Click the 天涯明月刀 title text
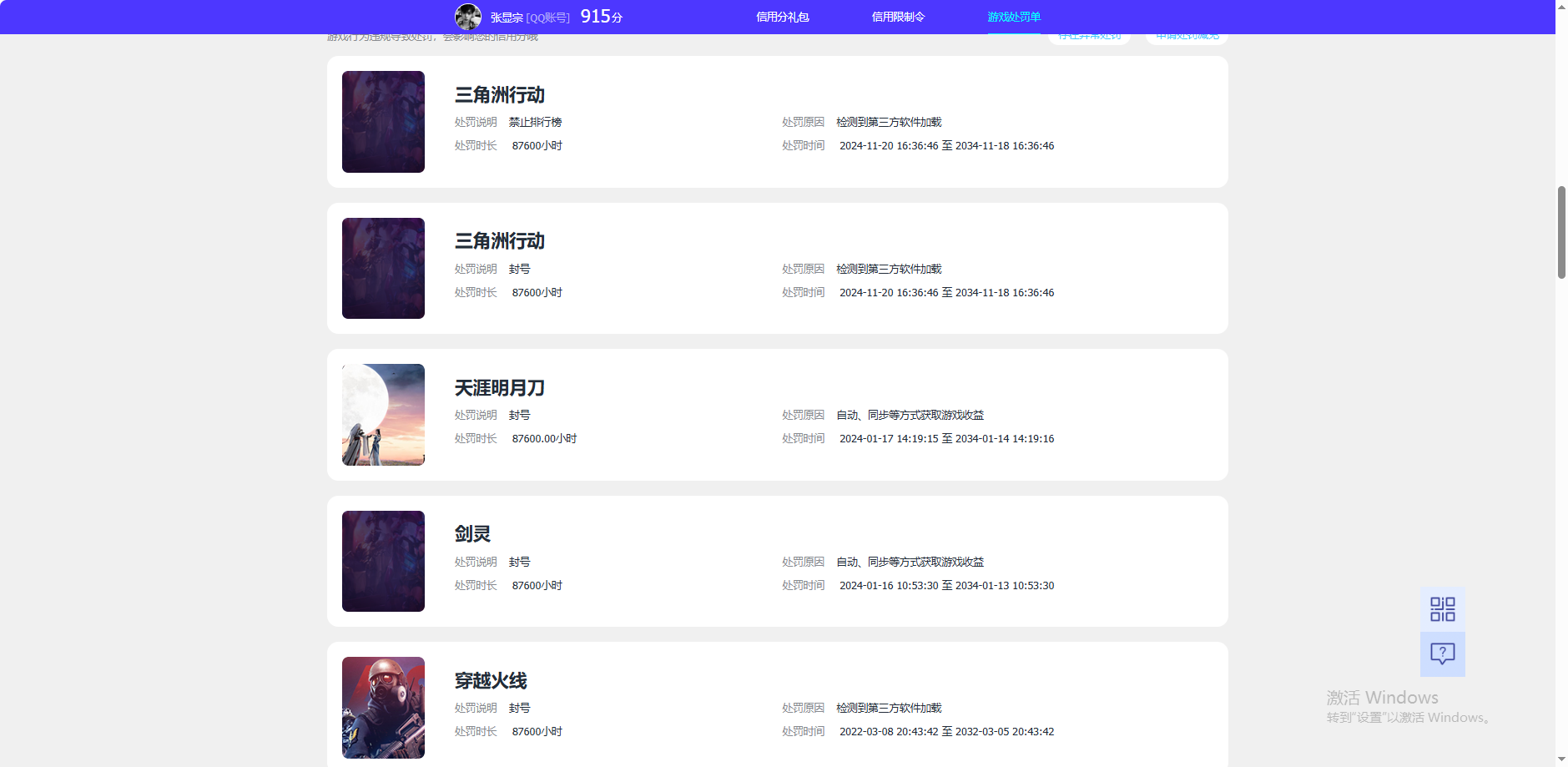Viewport: 1568px width, 767px height. click(x=499, y=388)
